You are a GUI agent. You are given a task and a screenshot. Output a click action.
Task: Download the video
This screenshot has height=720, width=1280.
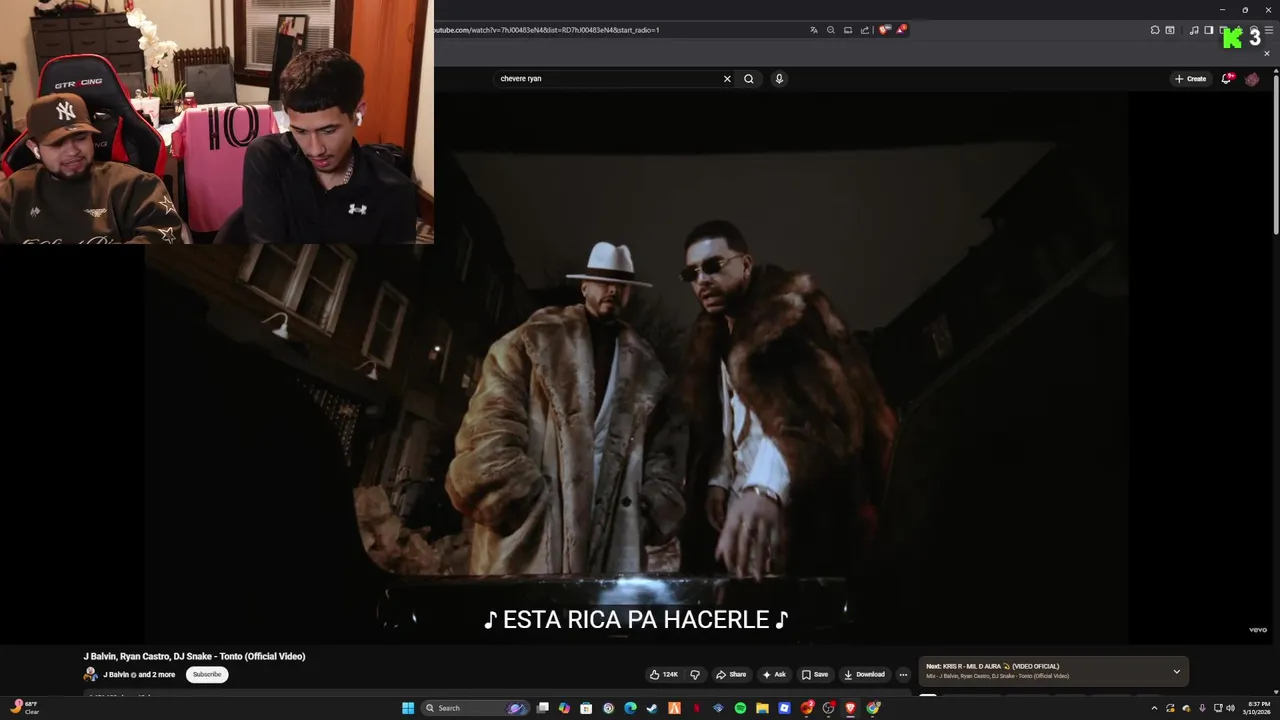tap(865, 674)
